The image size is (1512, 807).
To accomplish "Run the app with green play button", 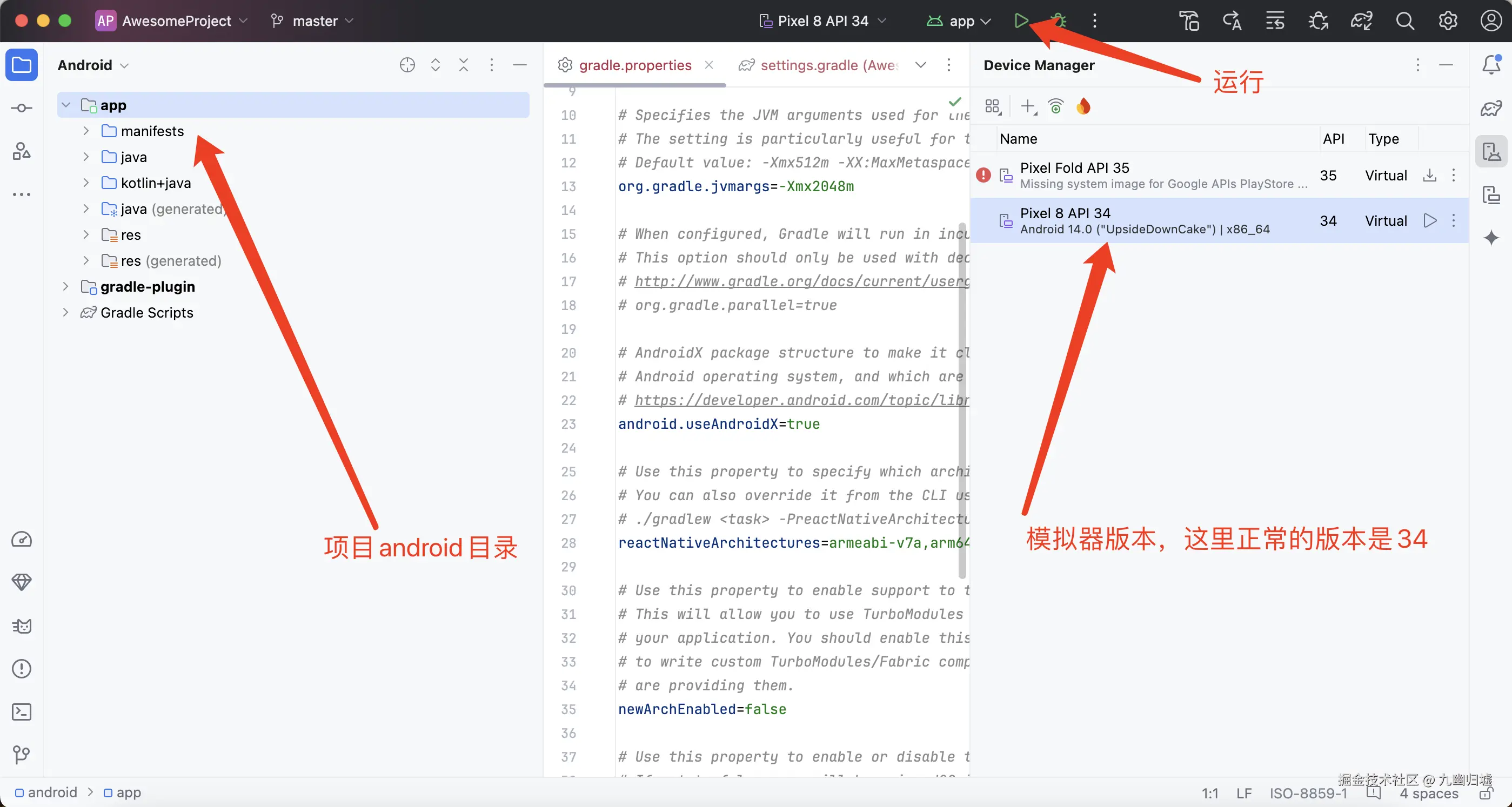I will [x=1021, y=21].
